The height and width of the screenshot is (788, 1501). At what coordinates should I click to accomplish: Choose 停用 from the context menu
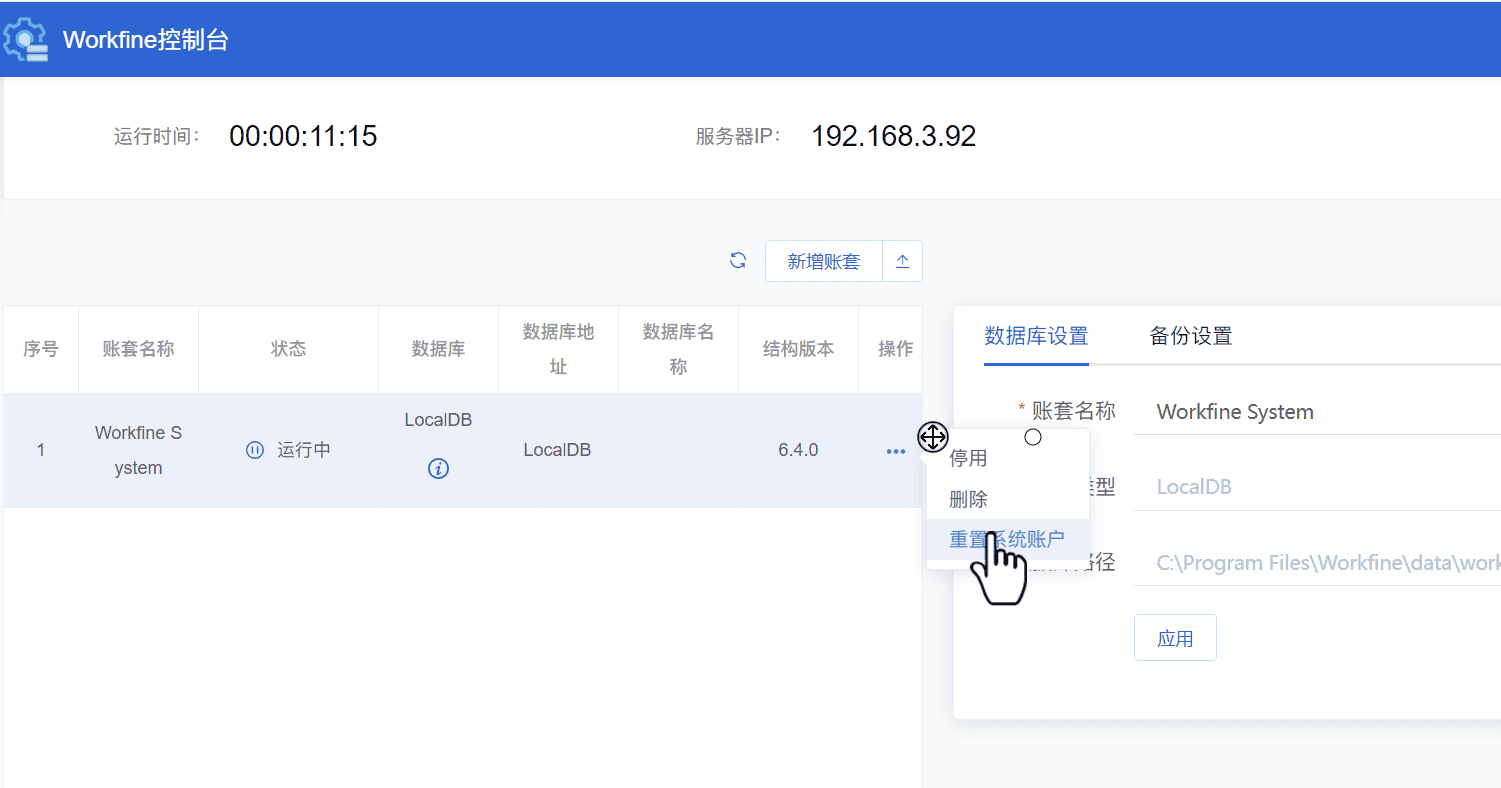tap(968, 458)
